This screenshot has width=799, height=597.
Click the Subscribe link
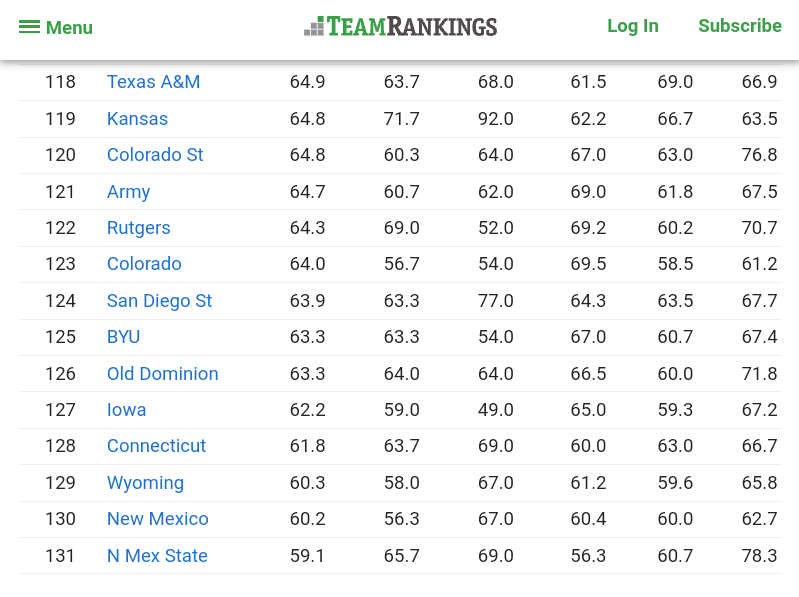[x=739, y=26]
